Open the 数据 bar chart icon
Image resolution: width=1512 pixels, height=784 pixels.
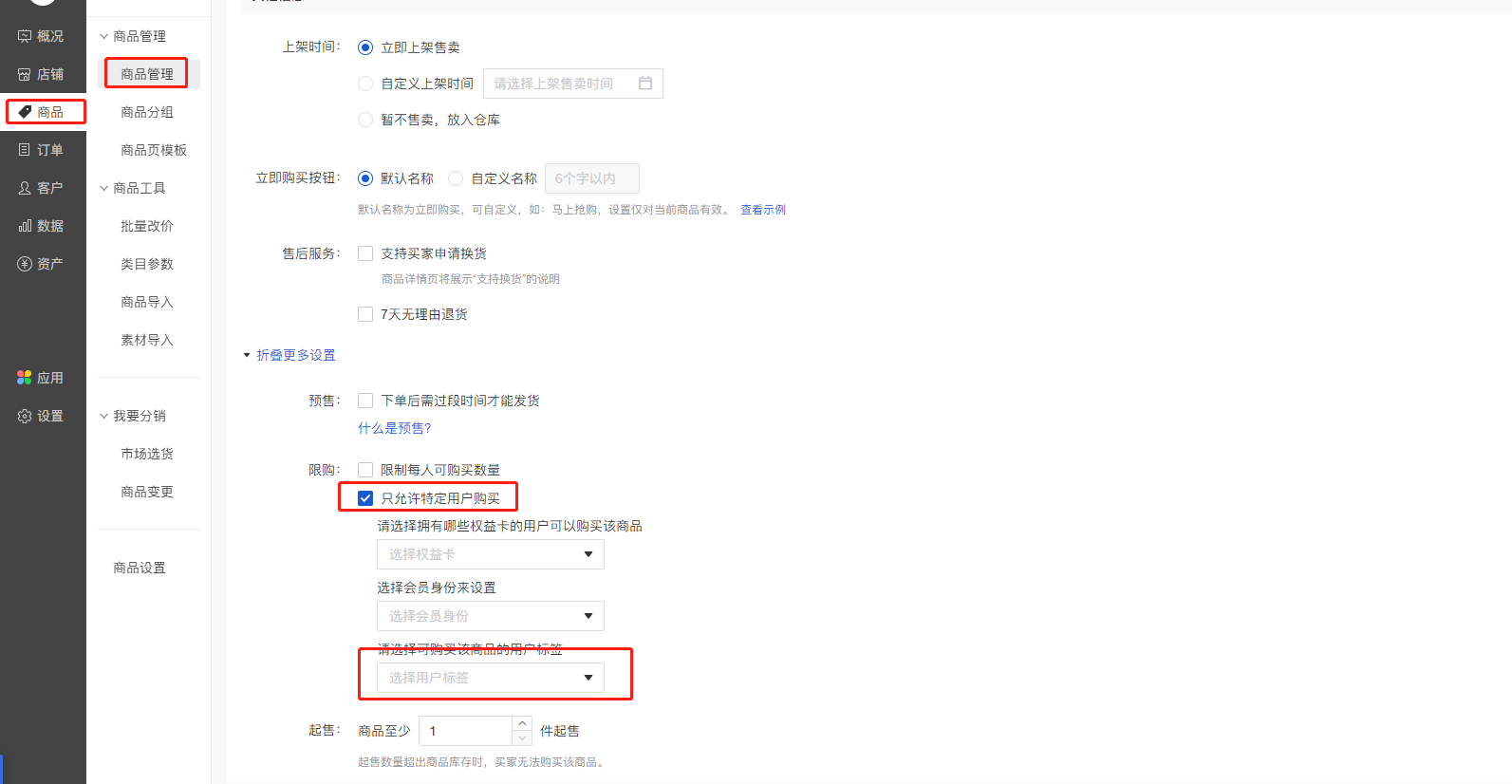[25, 226]
